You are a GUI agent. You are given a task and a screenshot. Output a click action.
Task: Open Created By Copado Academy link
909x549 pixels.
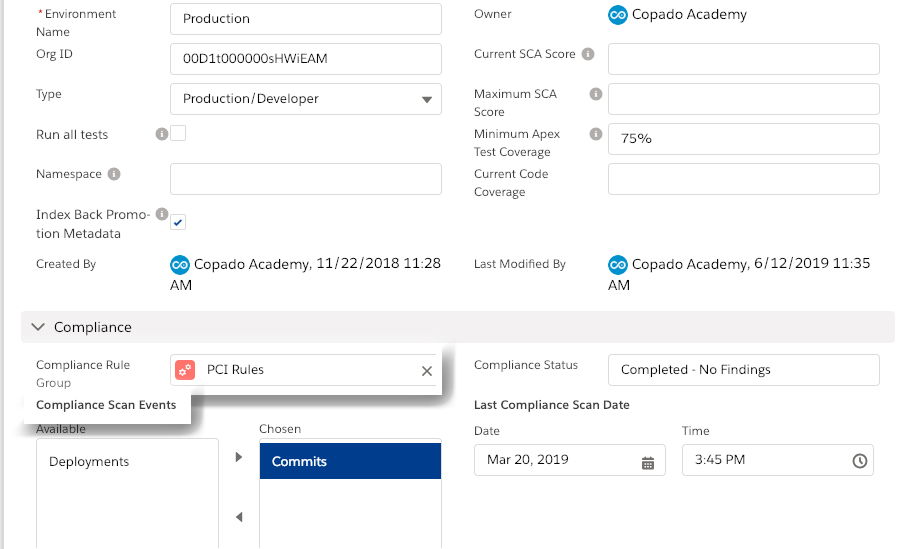coord(252,265)
